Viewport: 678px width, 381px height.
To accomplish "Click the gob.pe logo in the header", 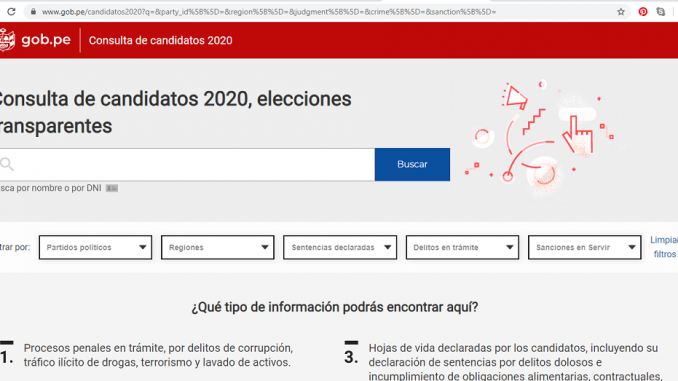I will tap(35, 40).
